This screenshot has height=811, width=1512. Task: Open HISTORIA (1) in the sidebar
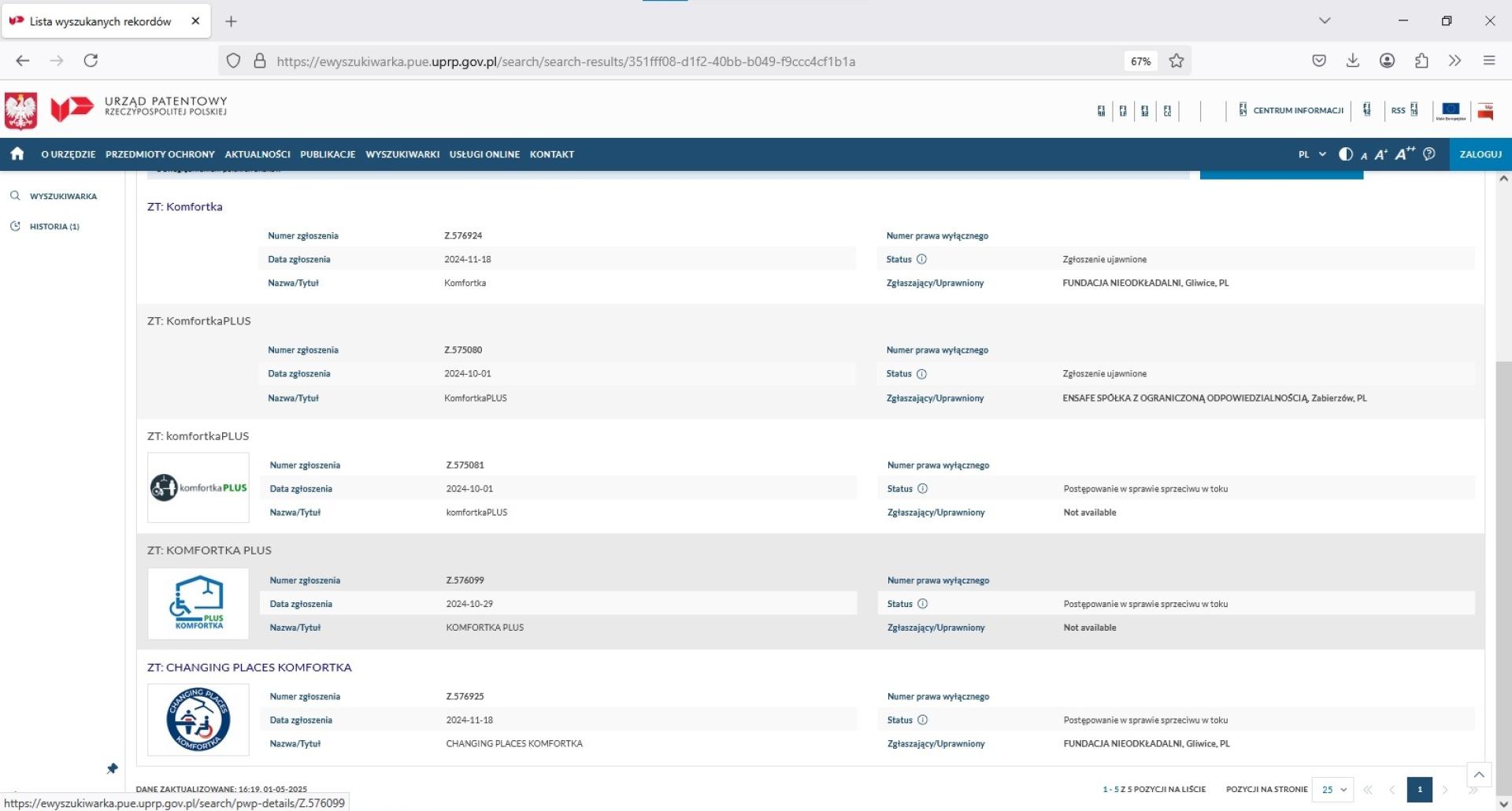54,227
